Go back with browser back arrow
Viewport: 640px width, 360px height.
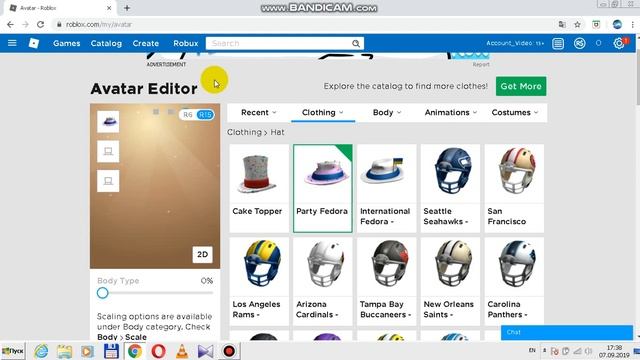pyautogui.click(x=10, y=24)
